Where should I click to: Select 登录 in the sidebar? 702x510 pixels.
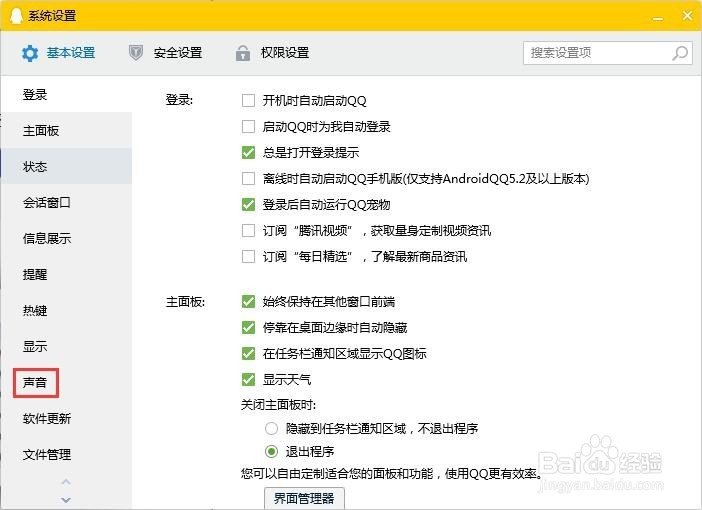point(66,94)
